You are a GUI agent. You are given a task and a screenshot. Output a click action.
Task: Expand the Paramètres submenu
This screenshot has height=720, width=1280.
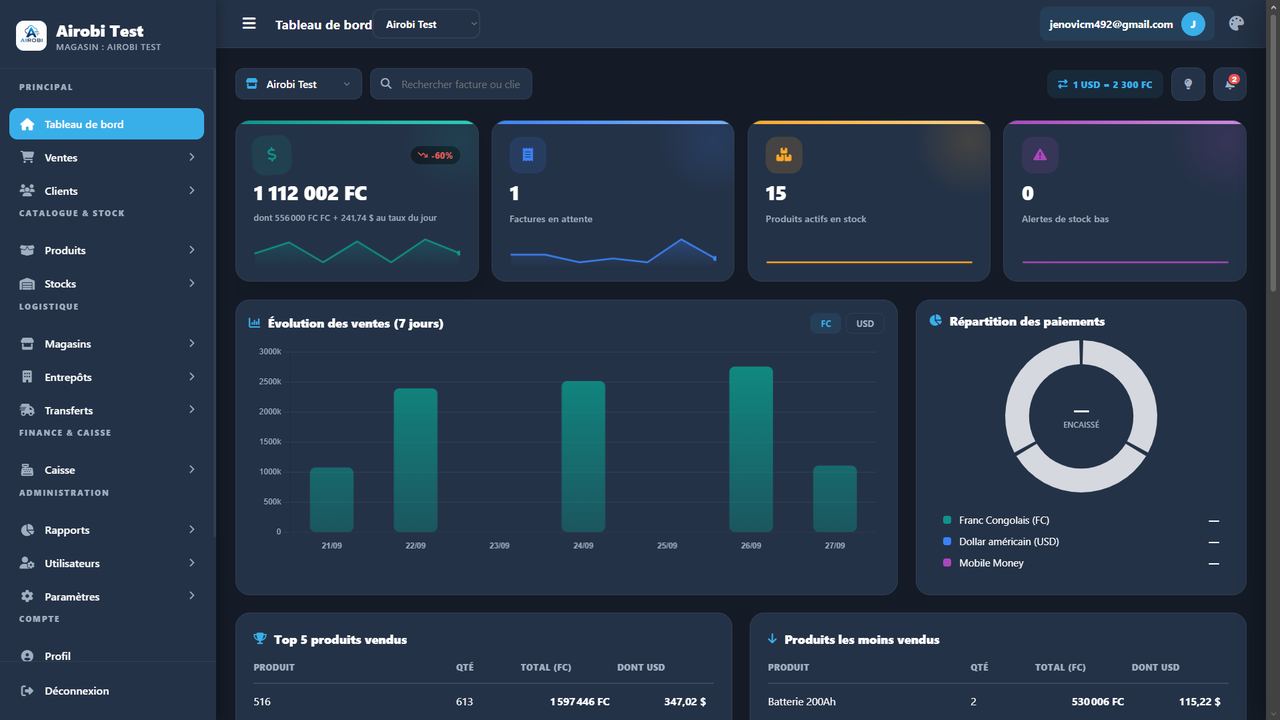(107, 596)
